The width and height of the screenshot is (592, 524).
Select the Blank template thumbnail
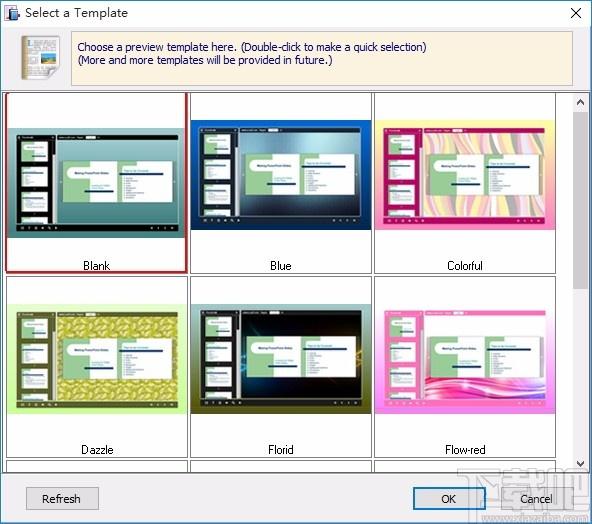96,183
